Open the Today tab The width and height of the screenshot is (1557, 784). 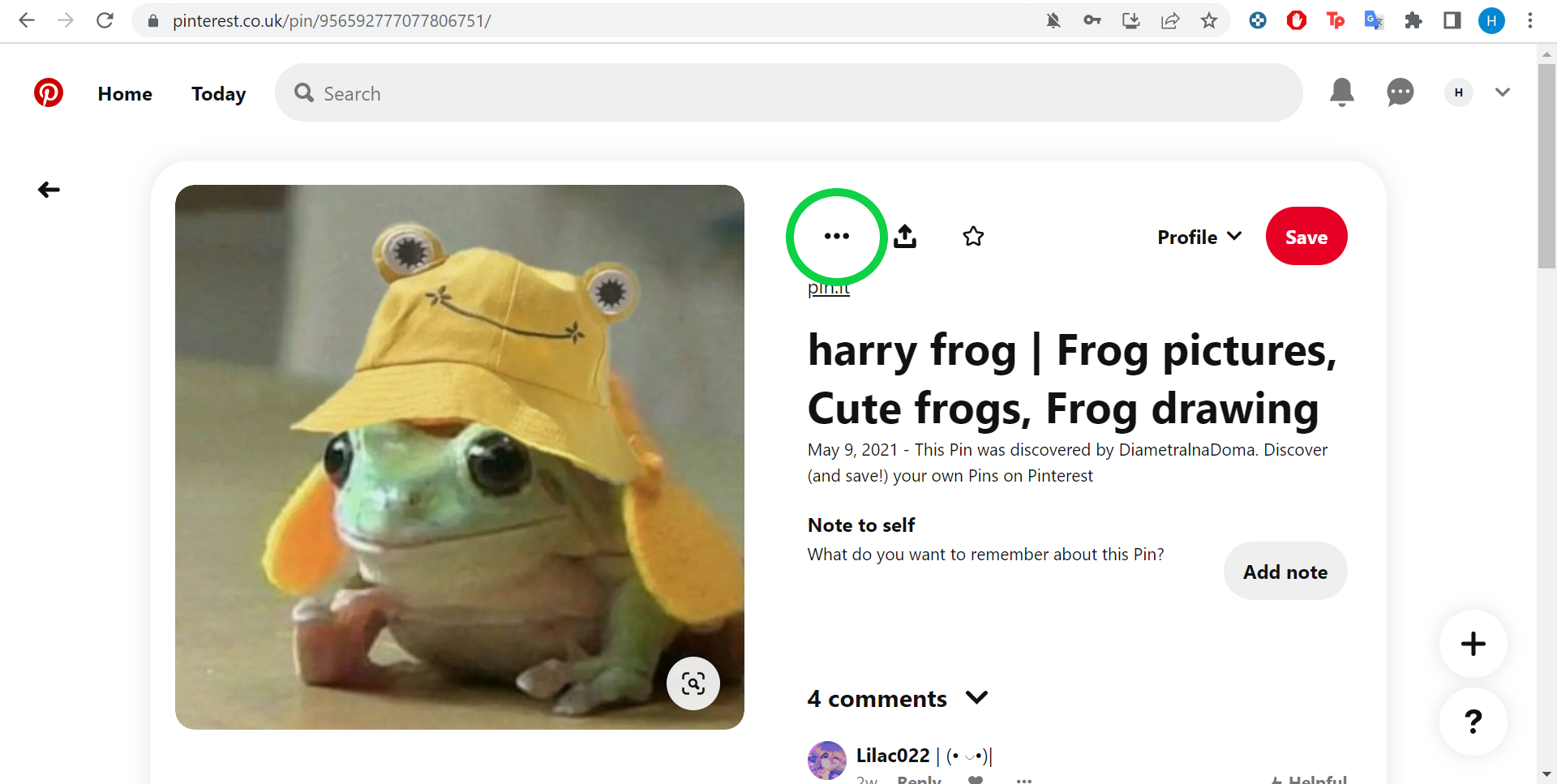click(218, 93)
